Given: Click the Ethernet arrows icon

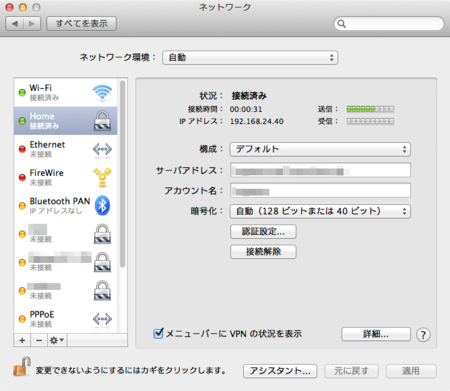Looking at the screenshot, I should [x=102, y=149].
